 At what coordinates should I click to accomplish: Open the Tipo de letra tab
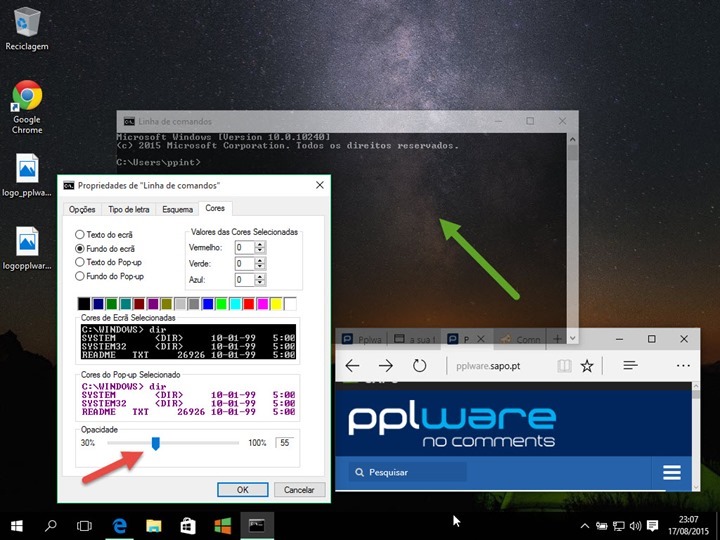(129, 209)
